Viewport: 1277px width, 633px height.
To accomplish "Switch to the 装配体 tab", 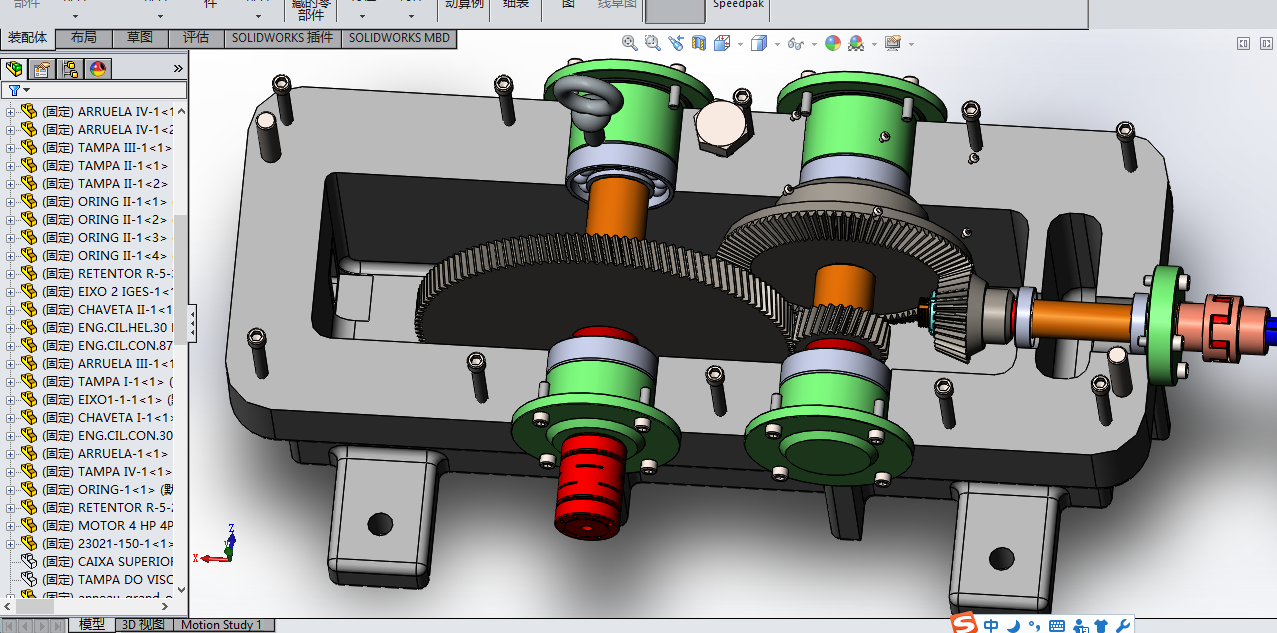I will 28,38.
